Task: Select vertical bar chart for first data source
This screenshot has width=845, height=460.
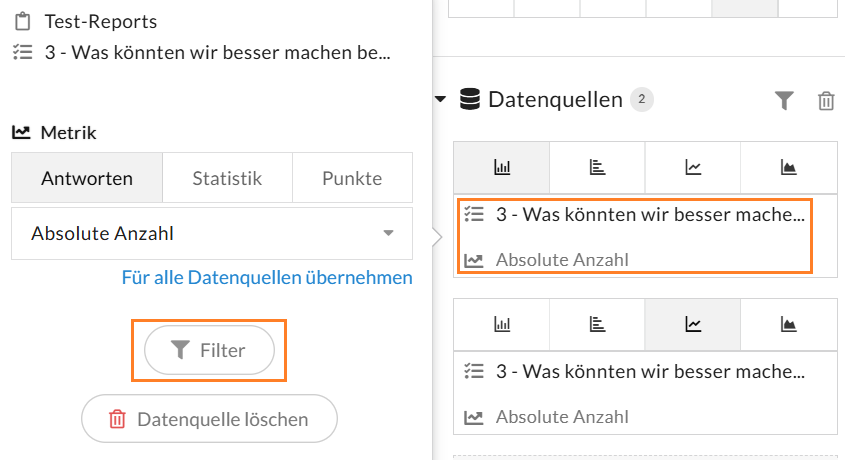Action: coord(502,168)
